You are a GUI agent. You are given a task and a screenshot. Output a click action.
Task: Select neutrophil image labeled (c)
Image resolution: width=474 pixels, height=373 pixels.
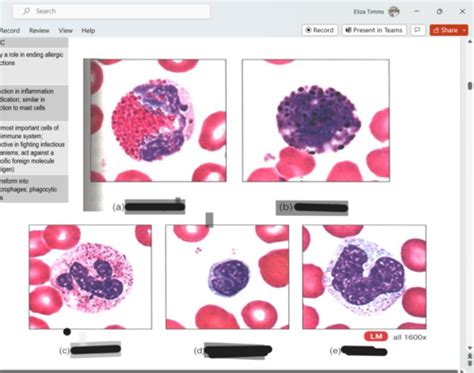[90, 277]
